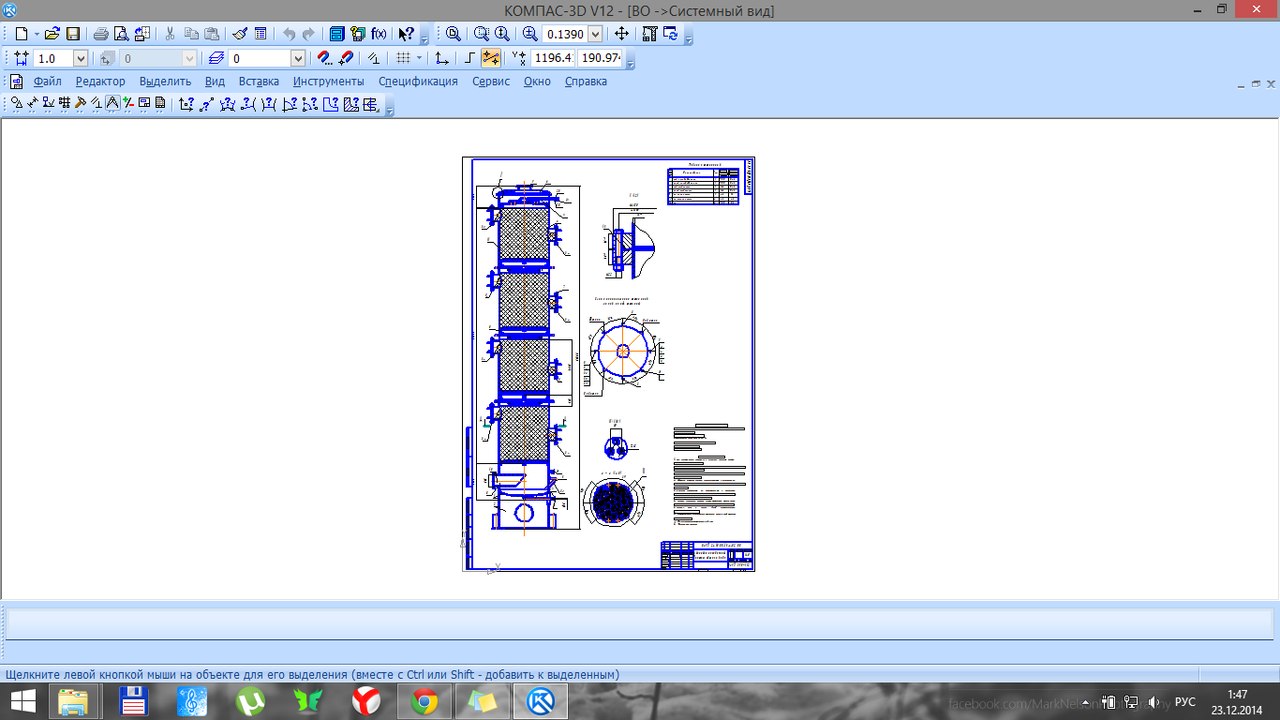This screenshot has width=1280, height=720.
Task: Expand the zoom factor 0.1390 dropdown
Action: [596, 33]
